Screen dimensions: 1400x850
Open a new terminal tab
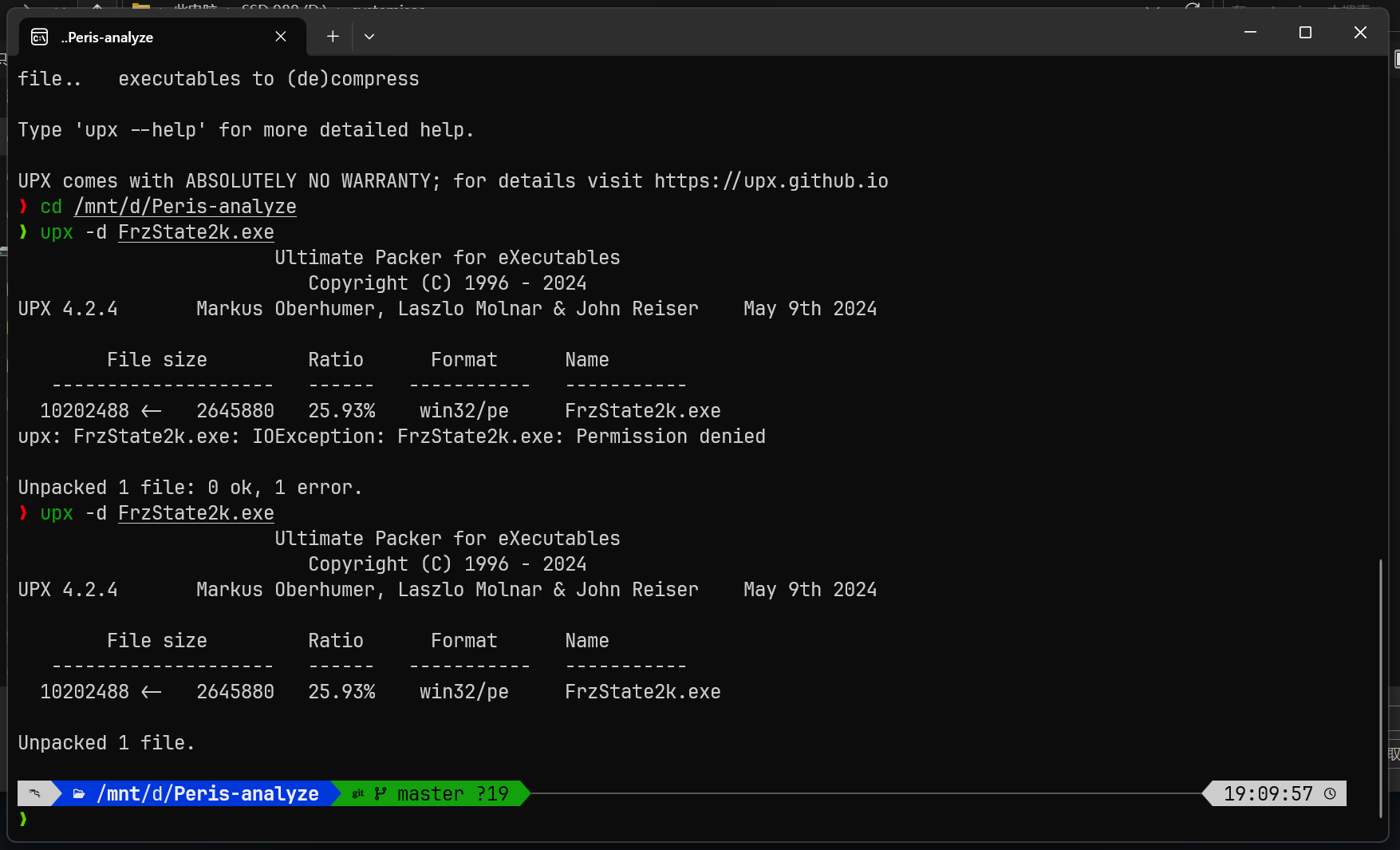[333, 37]
